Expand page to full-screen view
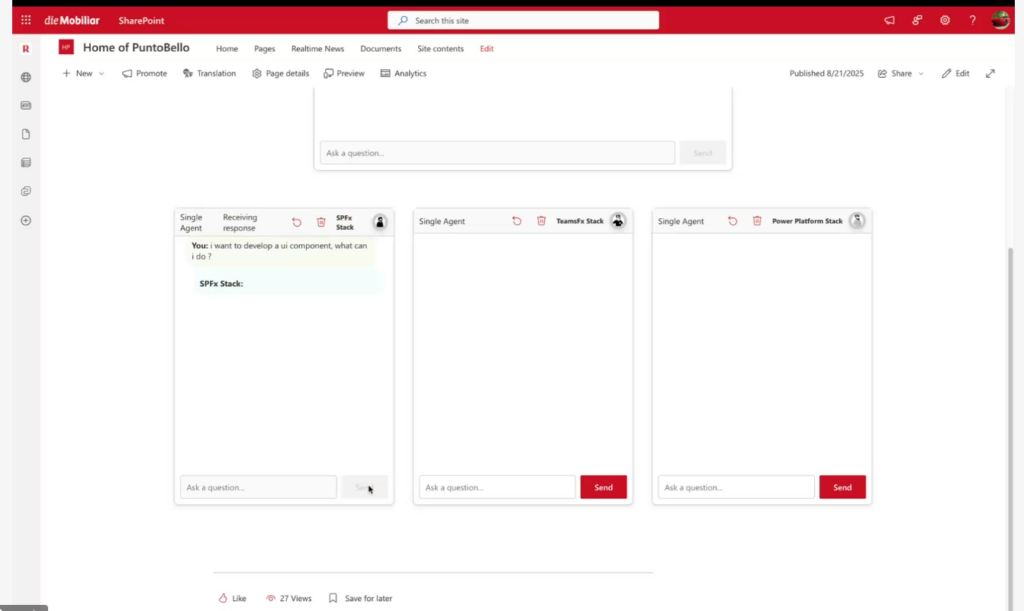 pos(990,73)
